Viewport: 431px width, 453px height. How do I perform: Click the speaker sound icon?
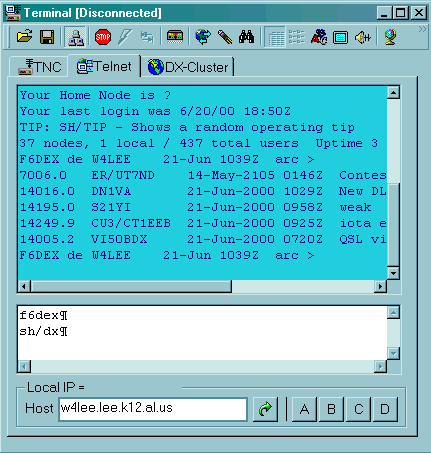tap(363, 37)
